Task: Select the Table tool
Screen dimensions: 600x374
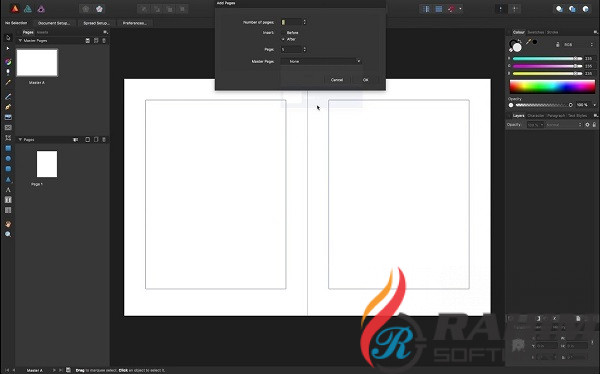Action: point(8,210)
